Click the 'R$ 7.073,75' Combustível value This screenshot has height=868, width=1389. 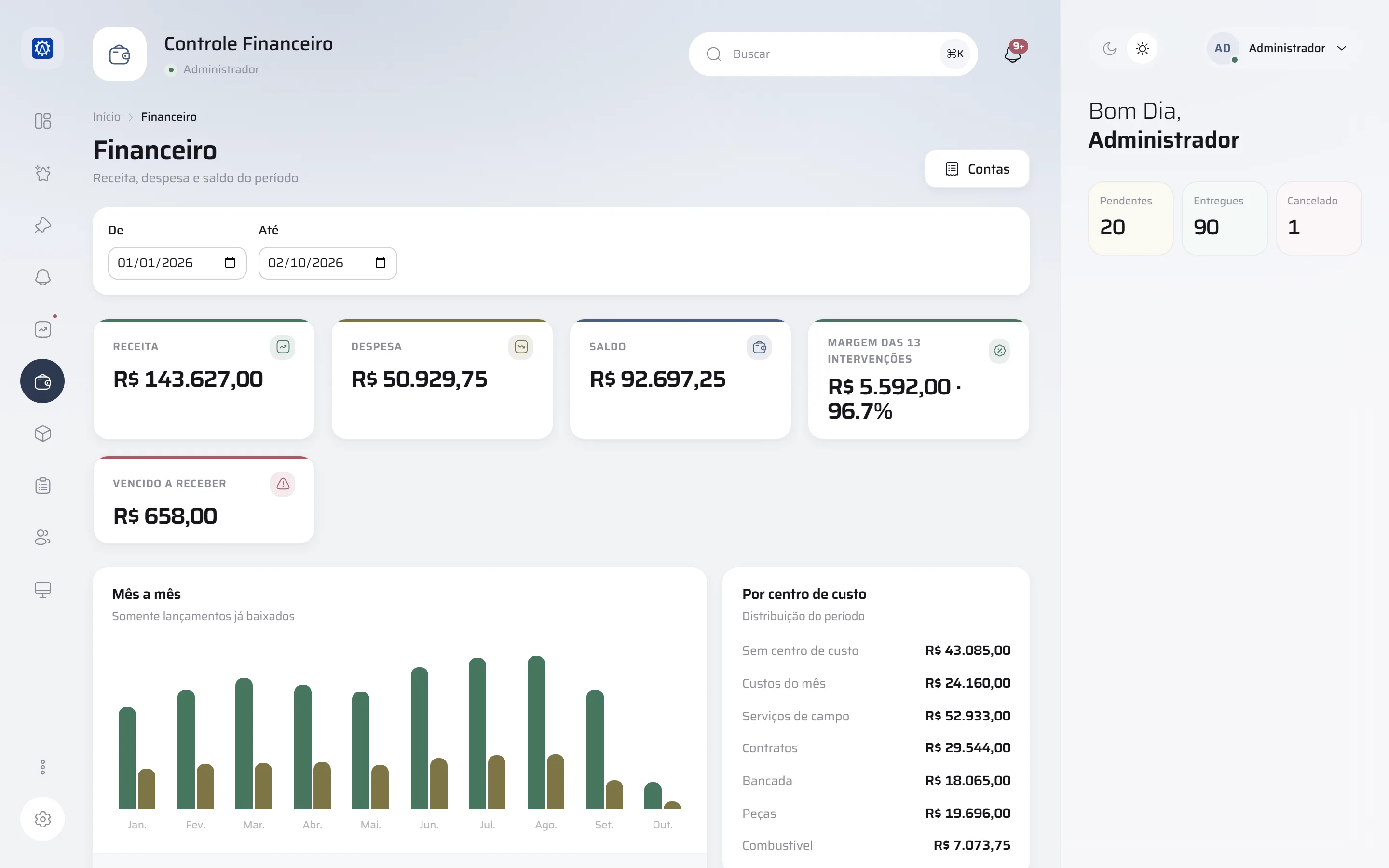click(972, 845)
